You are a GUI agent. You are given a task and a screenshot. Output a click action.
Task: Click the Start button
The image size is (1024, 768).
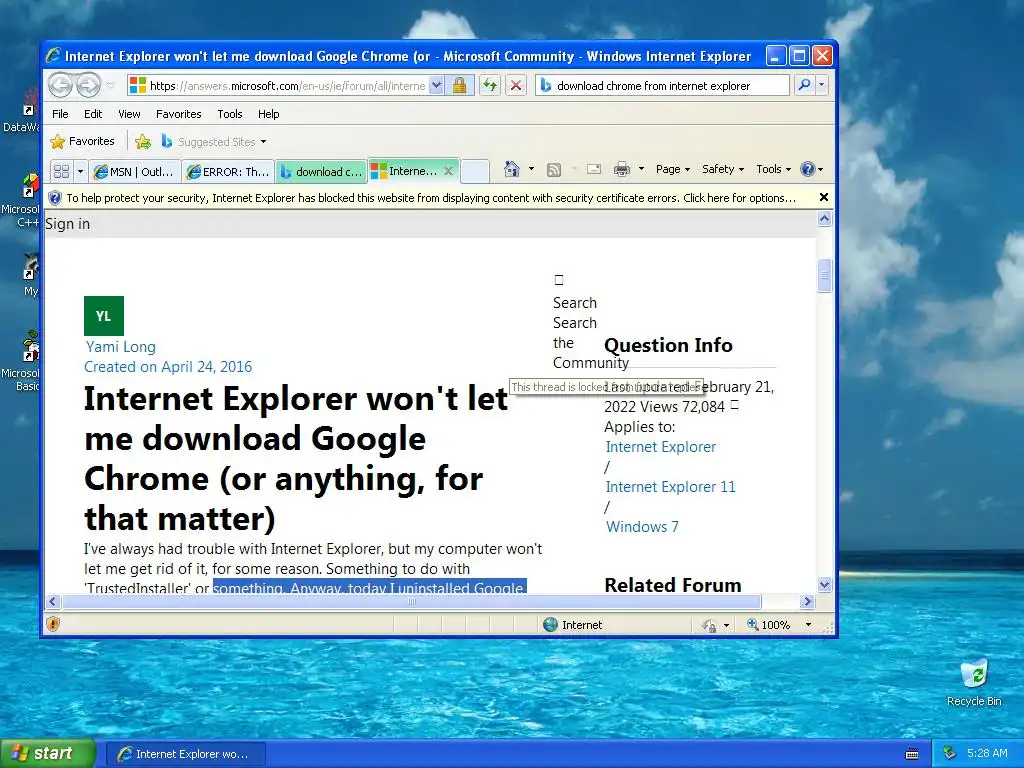pos(47,753)
